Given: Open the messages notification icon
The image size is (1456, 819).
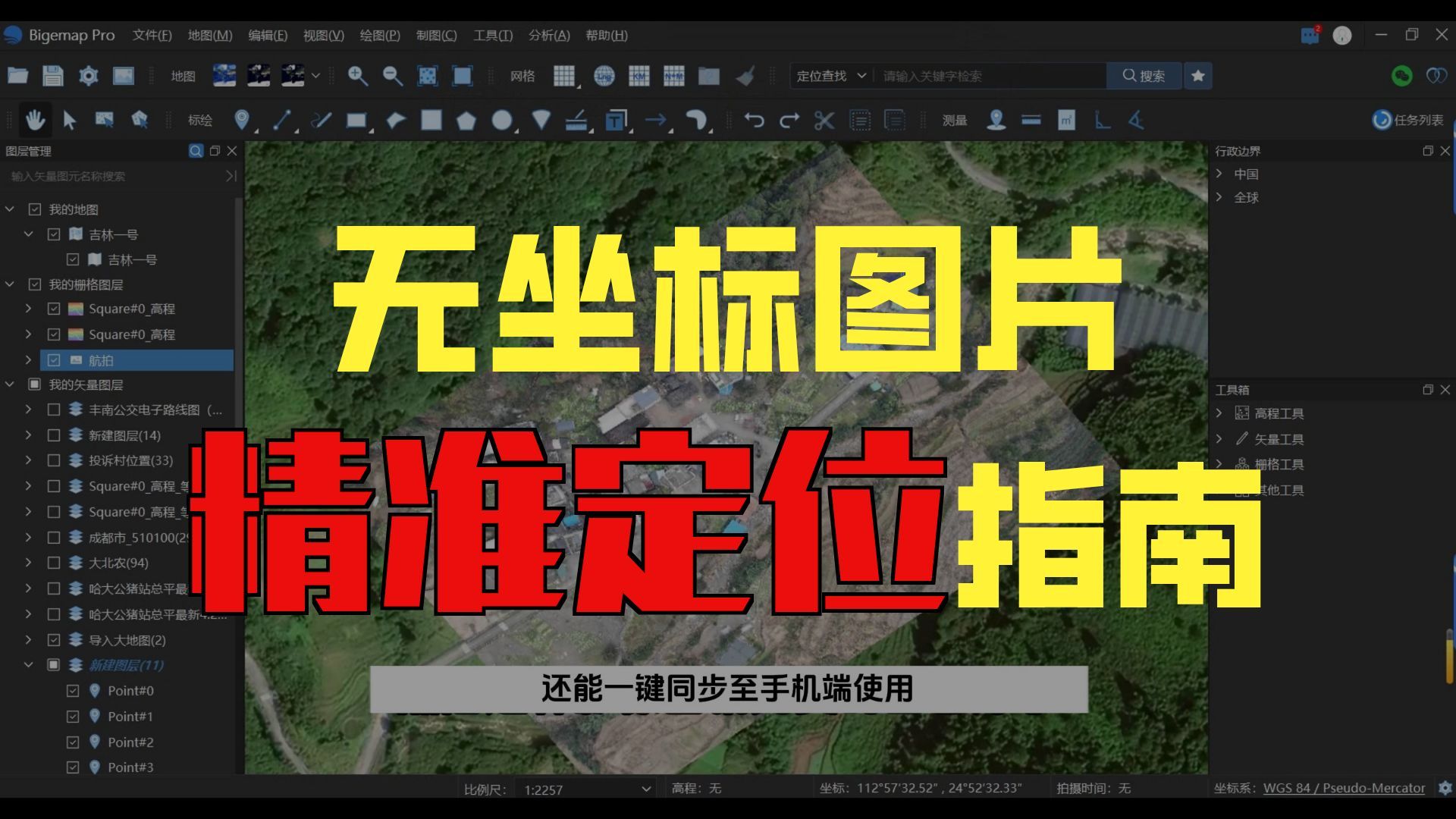Looking at the screenshot, I should pyautogui.click(x=1310, y=35).
